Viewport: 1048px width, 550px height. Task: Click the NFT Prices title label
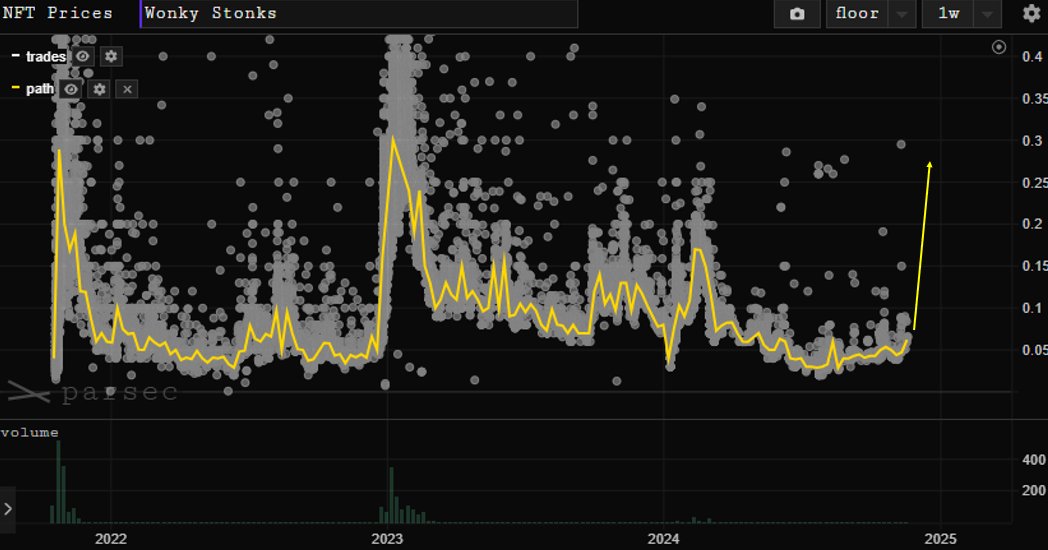coord(57,13)
